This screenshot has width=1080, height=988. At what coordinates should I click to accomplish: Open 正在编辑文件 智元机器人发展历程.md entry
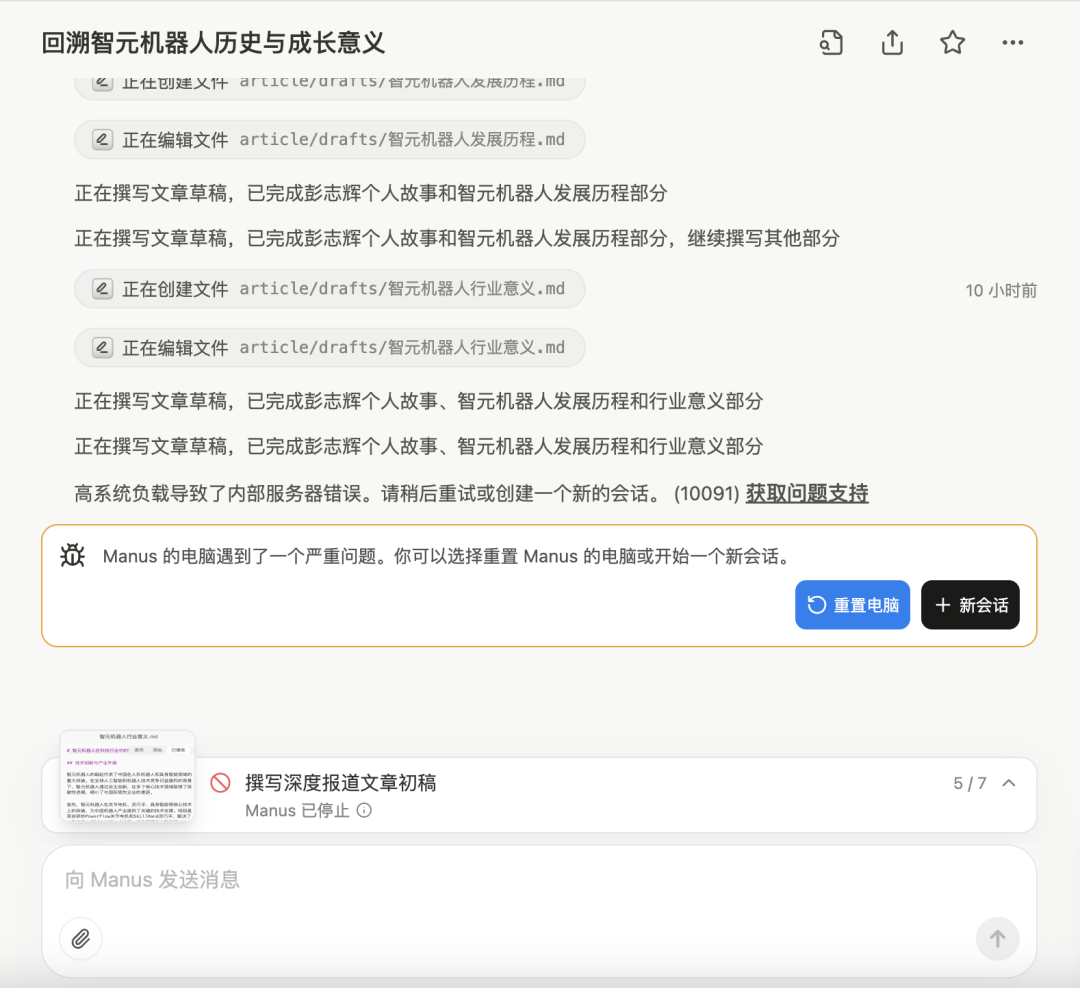pos(330,140)
